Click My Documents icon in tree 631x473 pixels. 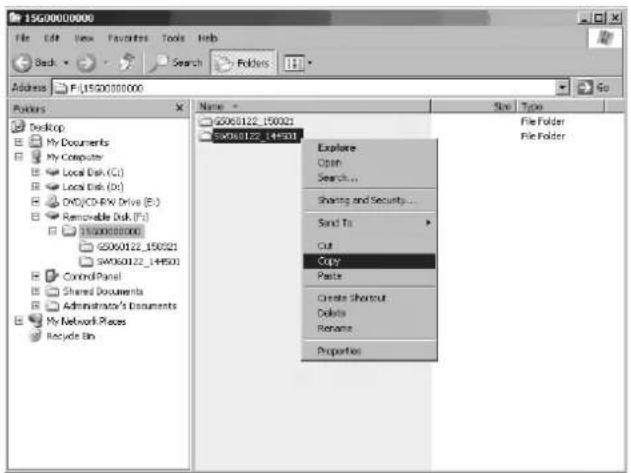point(36,142)
